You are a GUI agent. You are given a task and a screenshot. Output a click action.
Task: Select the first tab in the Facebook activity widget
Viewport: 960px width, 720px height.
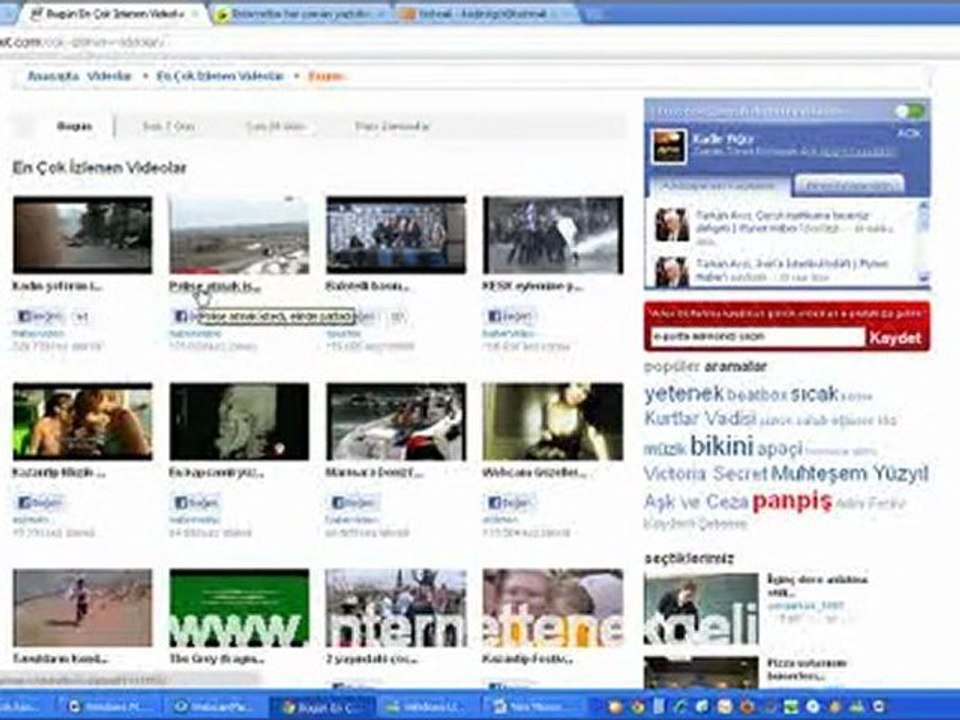coord(719,186)
